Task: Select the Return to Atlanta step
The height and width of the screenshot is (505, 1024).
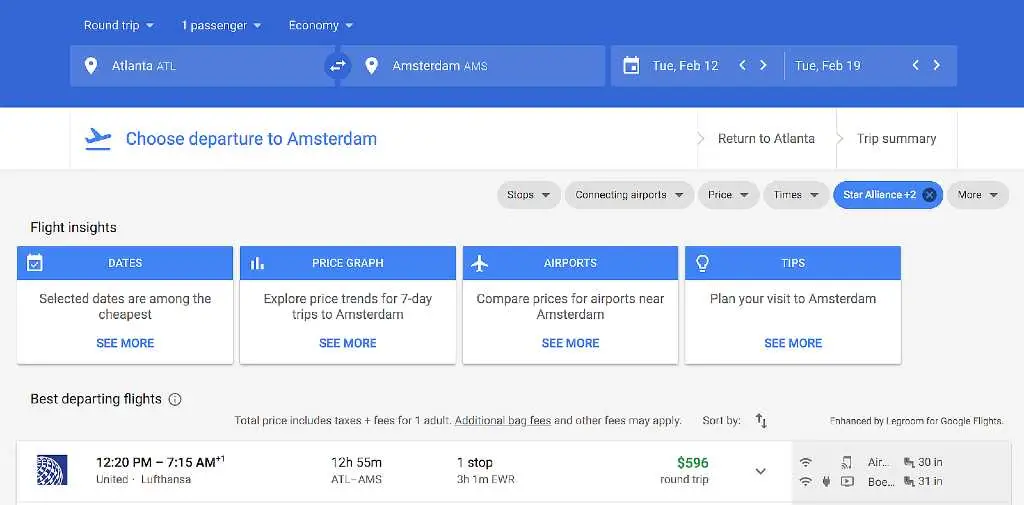Action: pos(766,138)
